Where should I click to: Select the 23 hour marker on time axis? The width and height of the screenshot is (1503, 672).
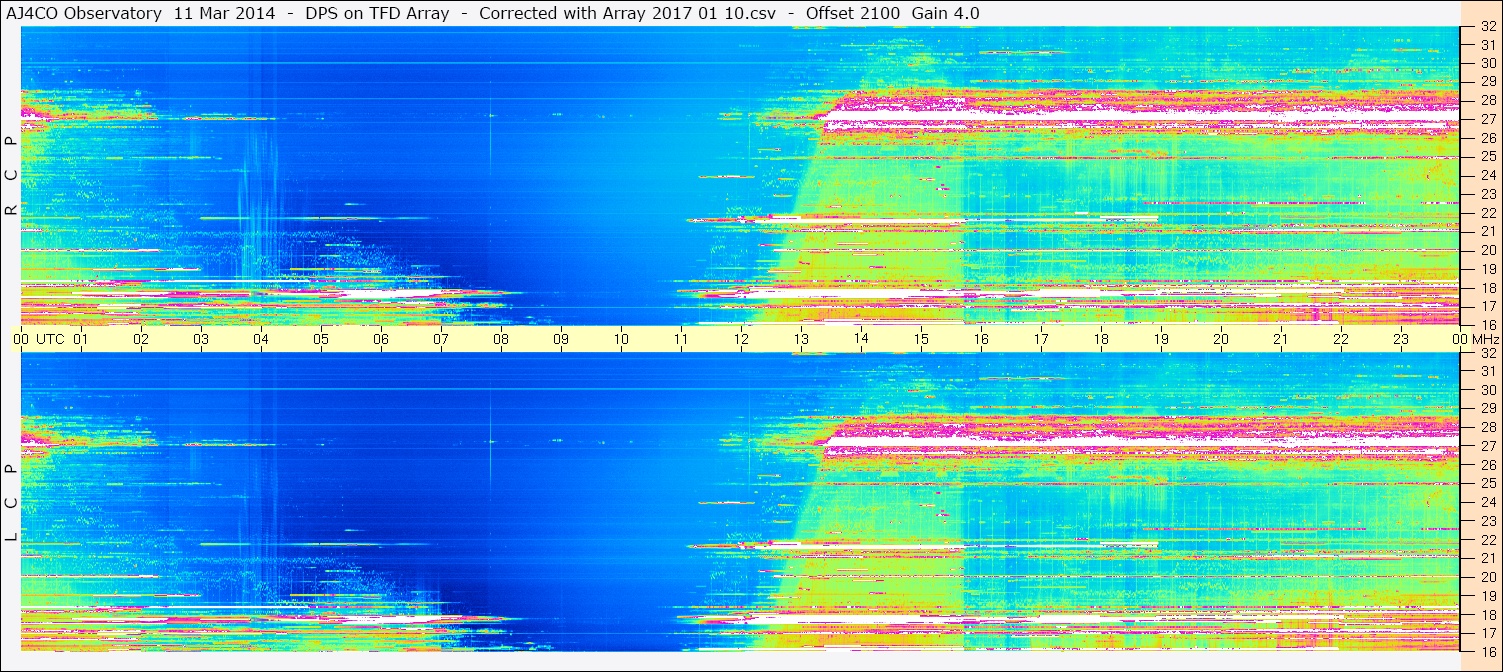(1401, 339)
